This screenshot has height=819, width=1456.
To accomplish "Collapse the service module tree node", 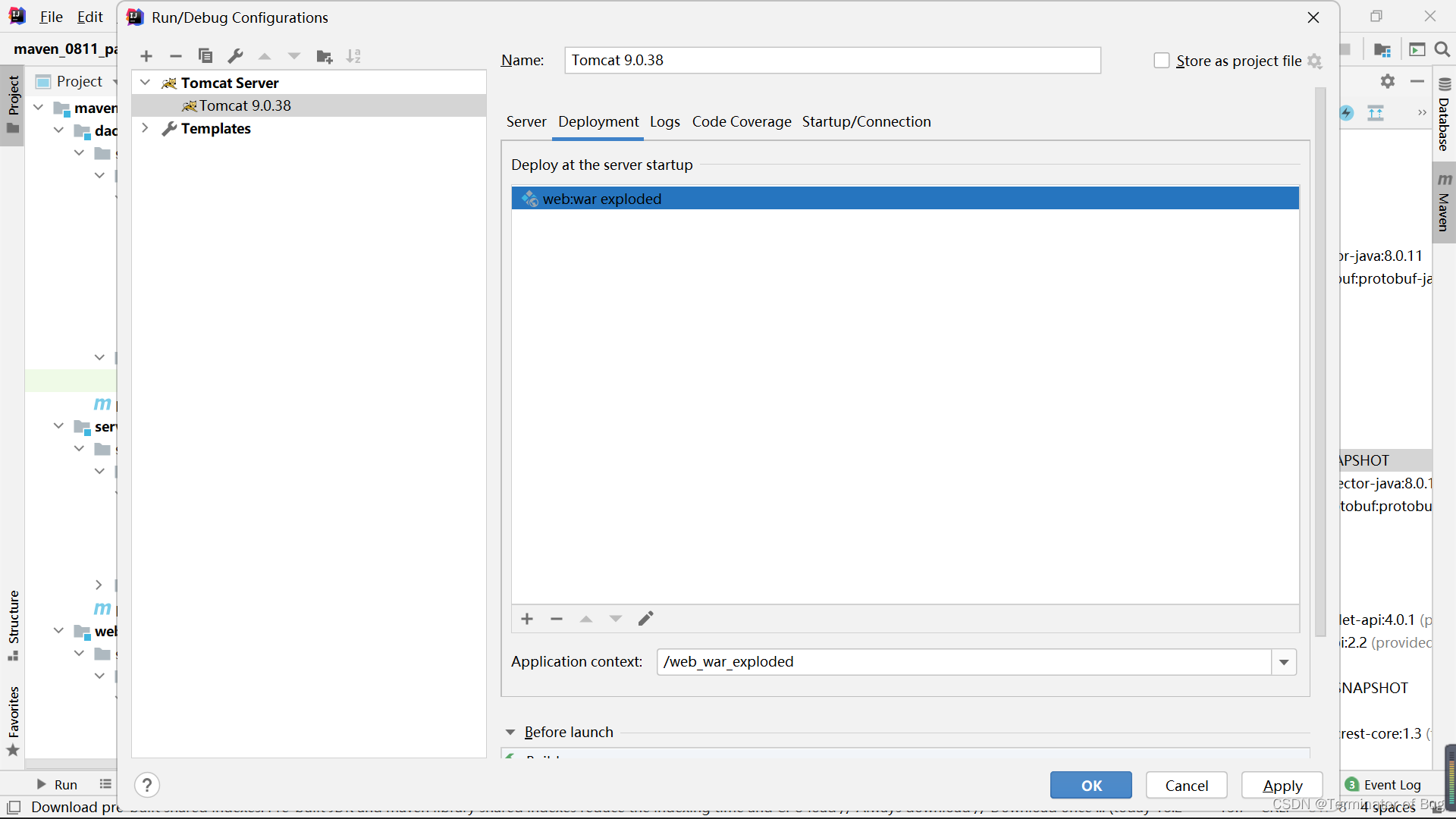I will coord(58,426).
